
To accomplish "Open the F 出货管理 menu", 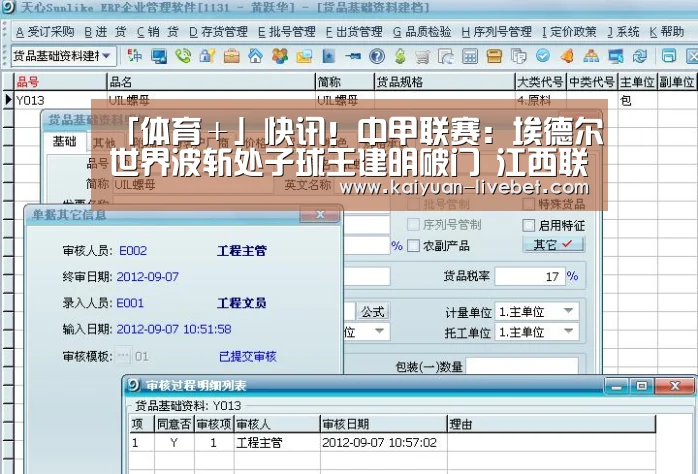I will click(354, 32).
